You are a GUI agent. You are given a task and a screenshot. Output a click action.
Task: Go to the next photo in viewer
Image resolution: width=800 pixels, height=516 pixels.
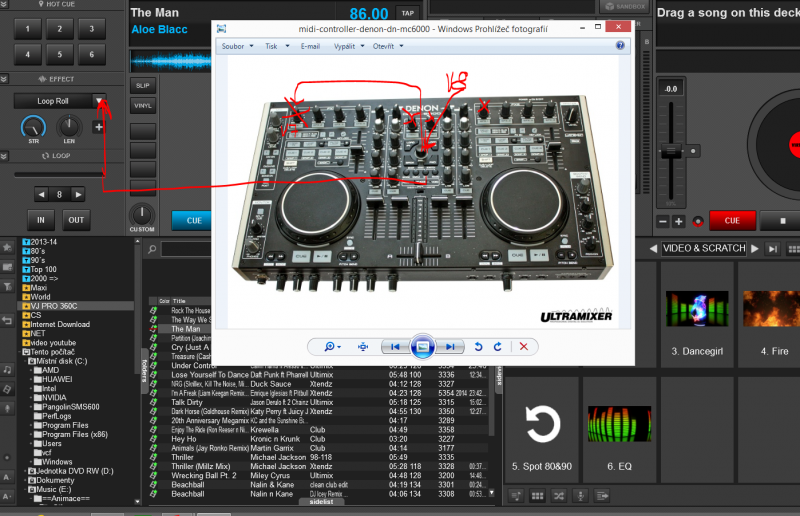pyautogui.click(x=450, y=347)
